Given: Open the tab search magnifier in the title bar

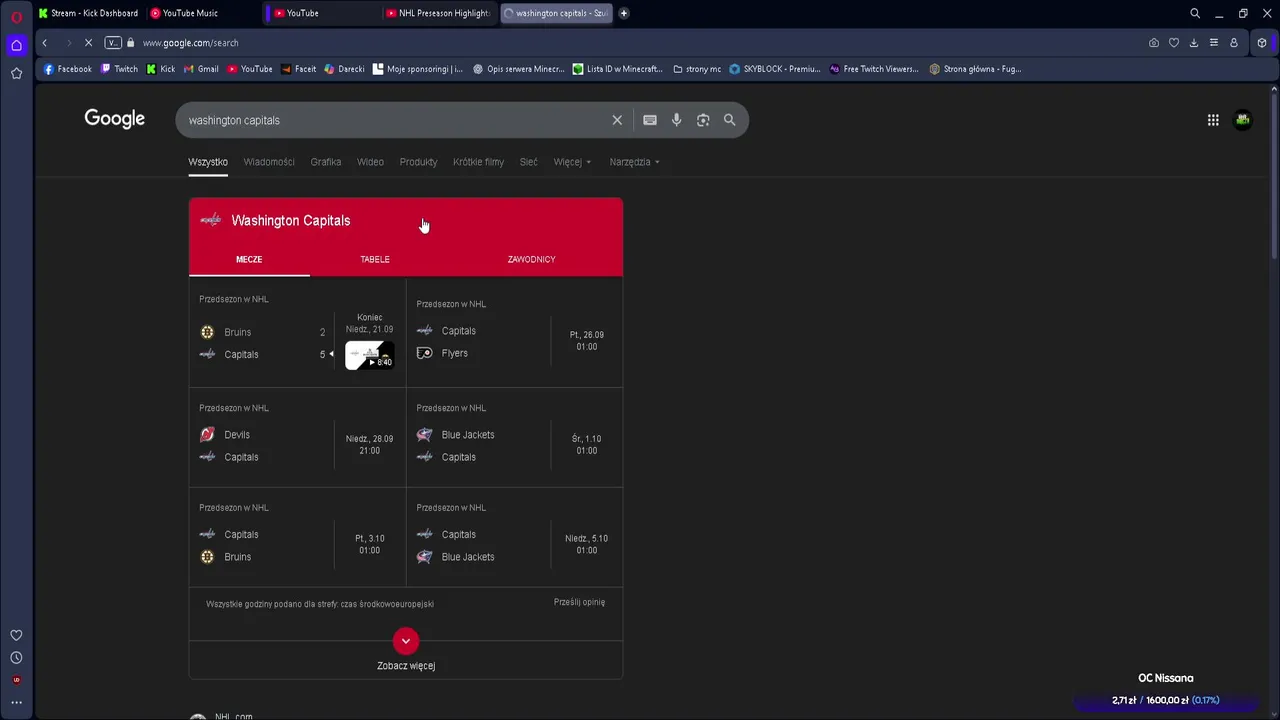Looking at the screenshot, I should point(1195,13).
